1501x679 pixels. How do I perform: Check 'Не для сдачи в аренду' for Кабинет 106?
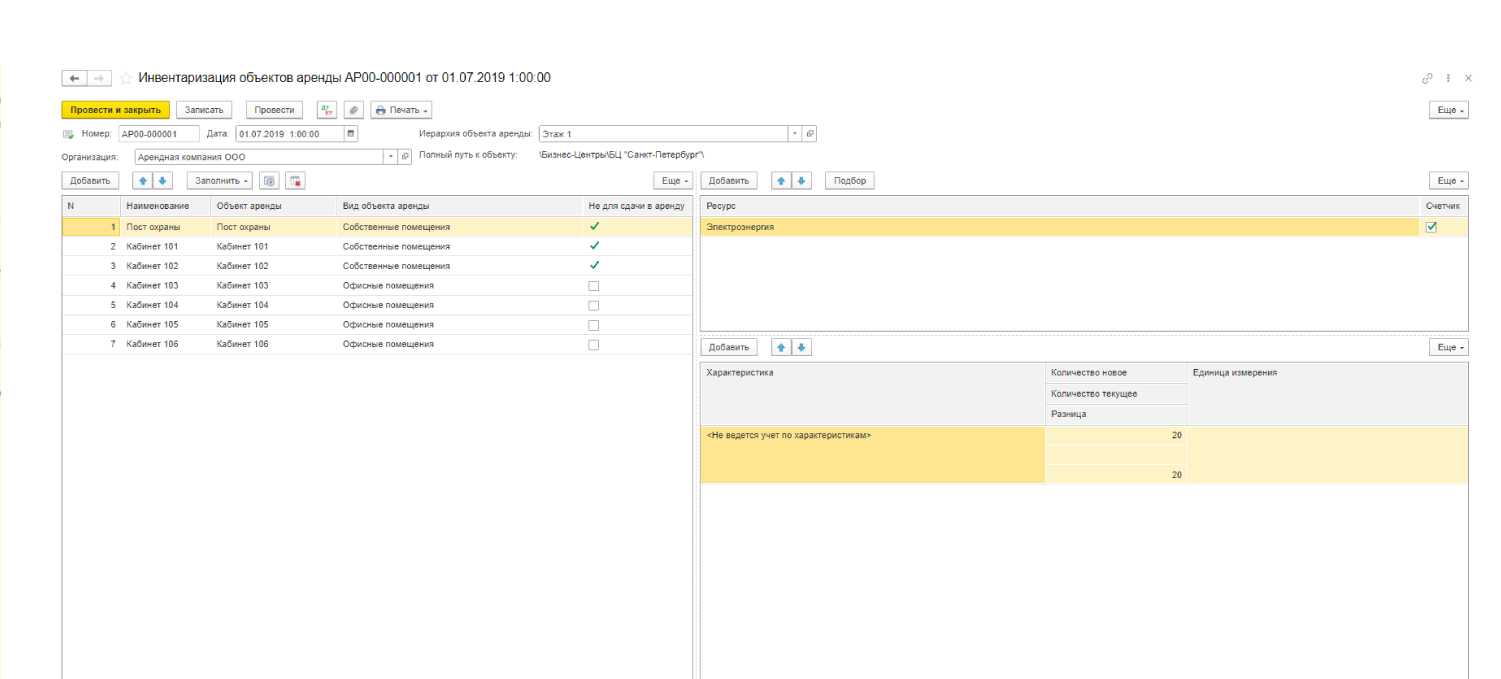pyautogui.click(x=593, y=344)
